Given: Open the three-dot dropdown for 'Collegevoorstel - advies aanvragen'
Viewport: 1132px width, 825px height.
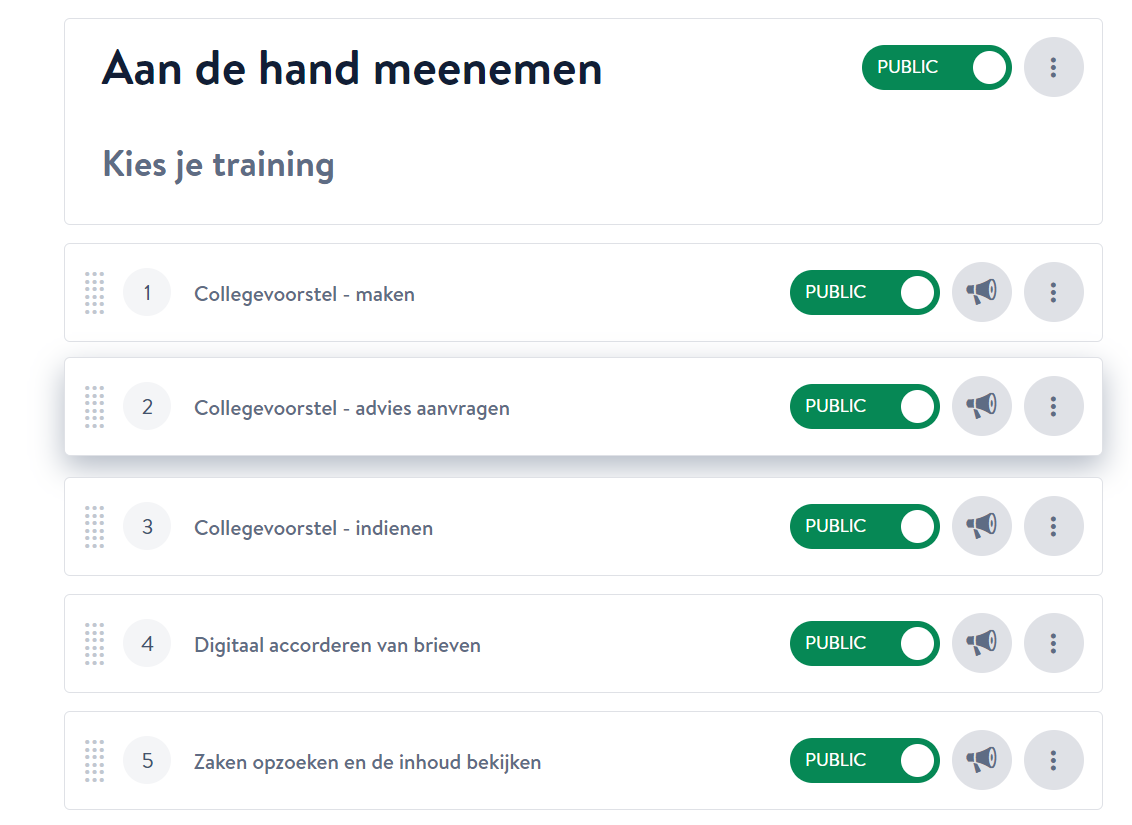Looking at the screenshot, I should (1054, 406).
